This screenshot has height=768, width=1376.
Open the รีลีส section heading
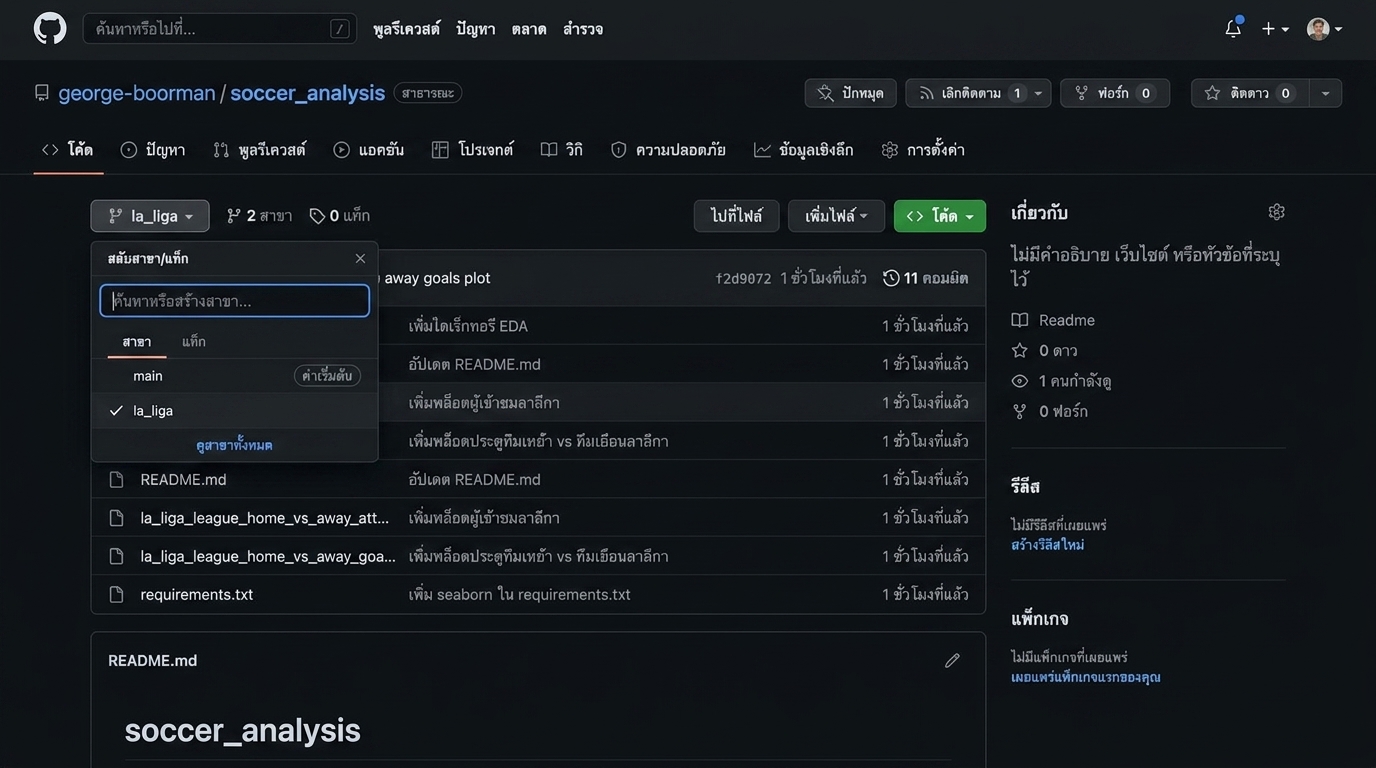click(x=1026, y=487)
